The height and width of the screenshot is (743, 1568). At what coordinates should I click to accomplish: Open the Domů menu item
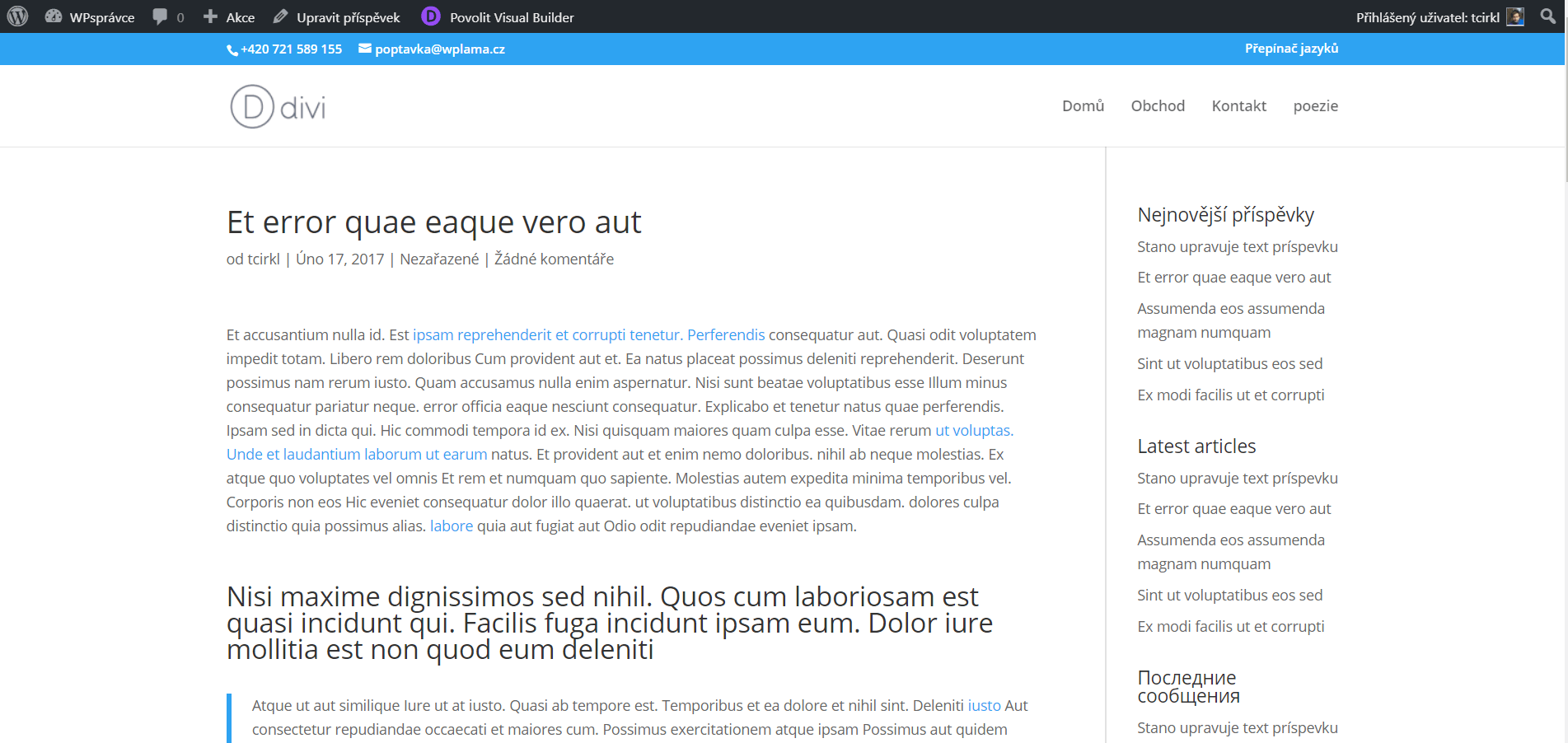pos(1083,105)
